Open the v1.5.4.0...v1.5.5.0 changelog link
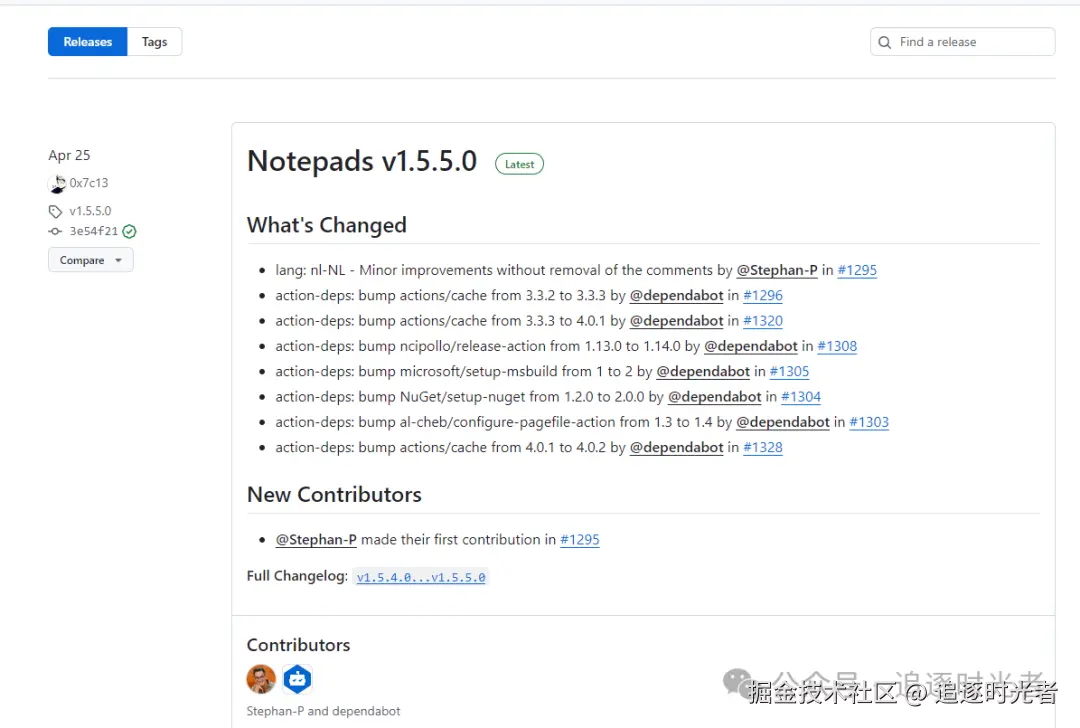The image size is (1080, 728). [x=421, y=577]
